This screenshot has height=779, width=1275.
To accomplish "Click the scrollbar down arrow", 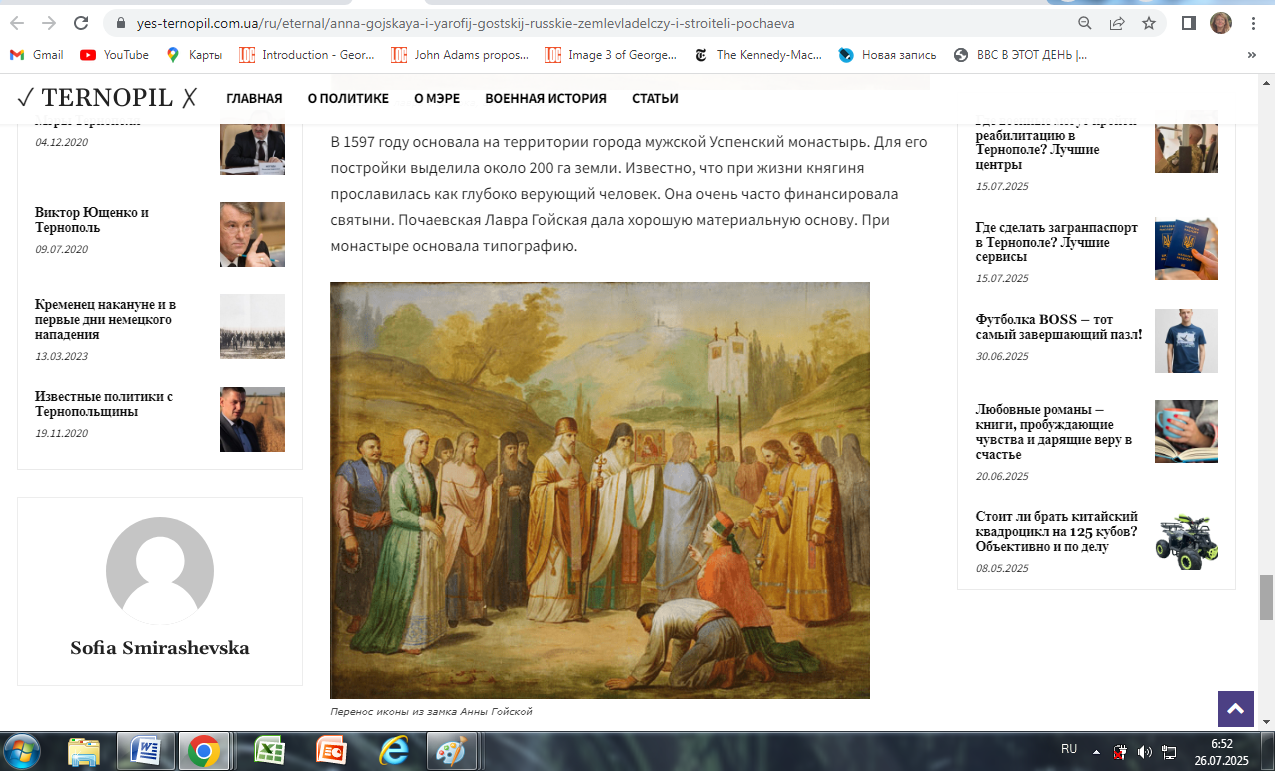I will point(1266,722).
